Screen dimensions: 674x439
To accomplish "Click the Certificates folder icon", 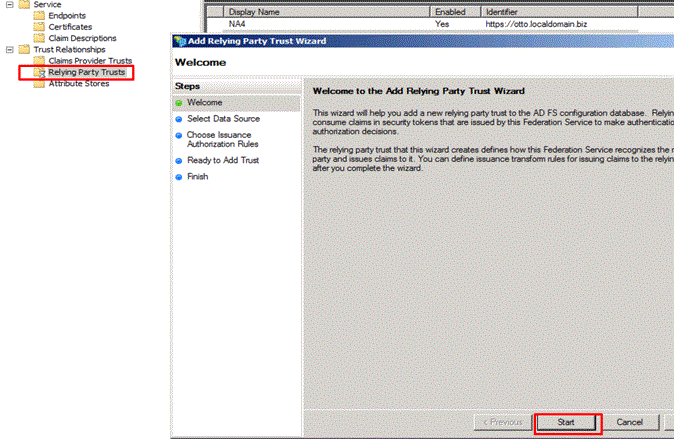I will tap(40, 27).
